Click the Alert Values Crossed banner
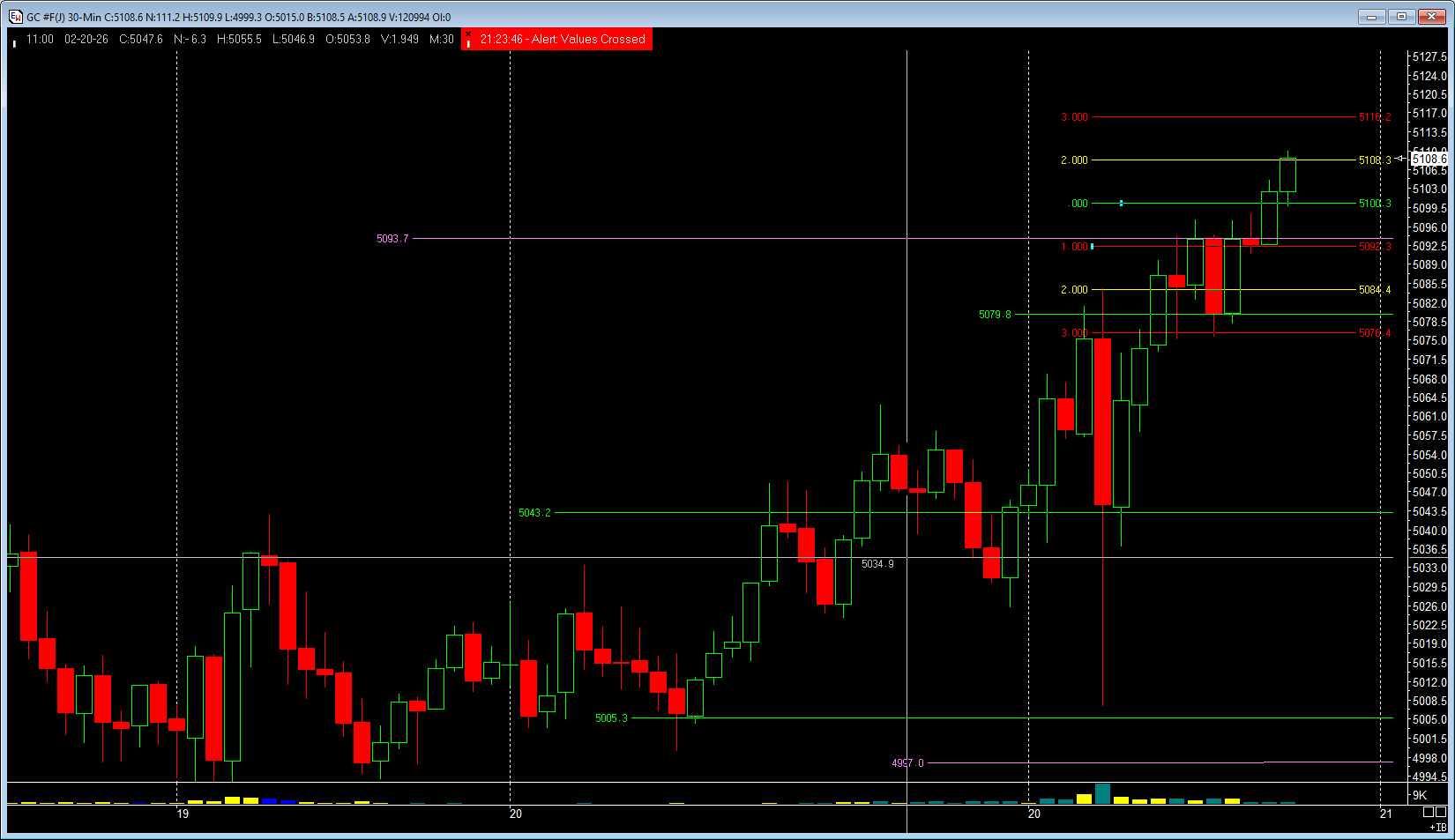Screen dimensions: 1455x840 (563, 40)
